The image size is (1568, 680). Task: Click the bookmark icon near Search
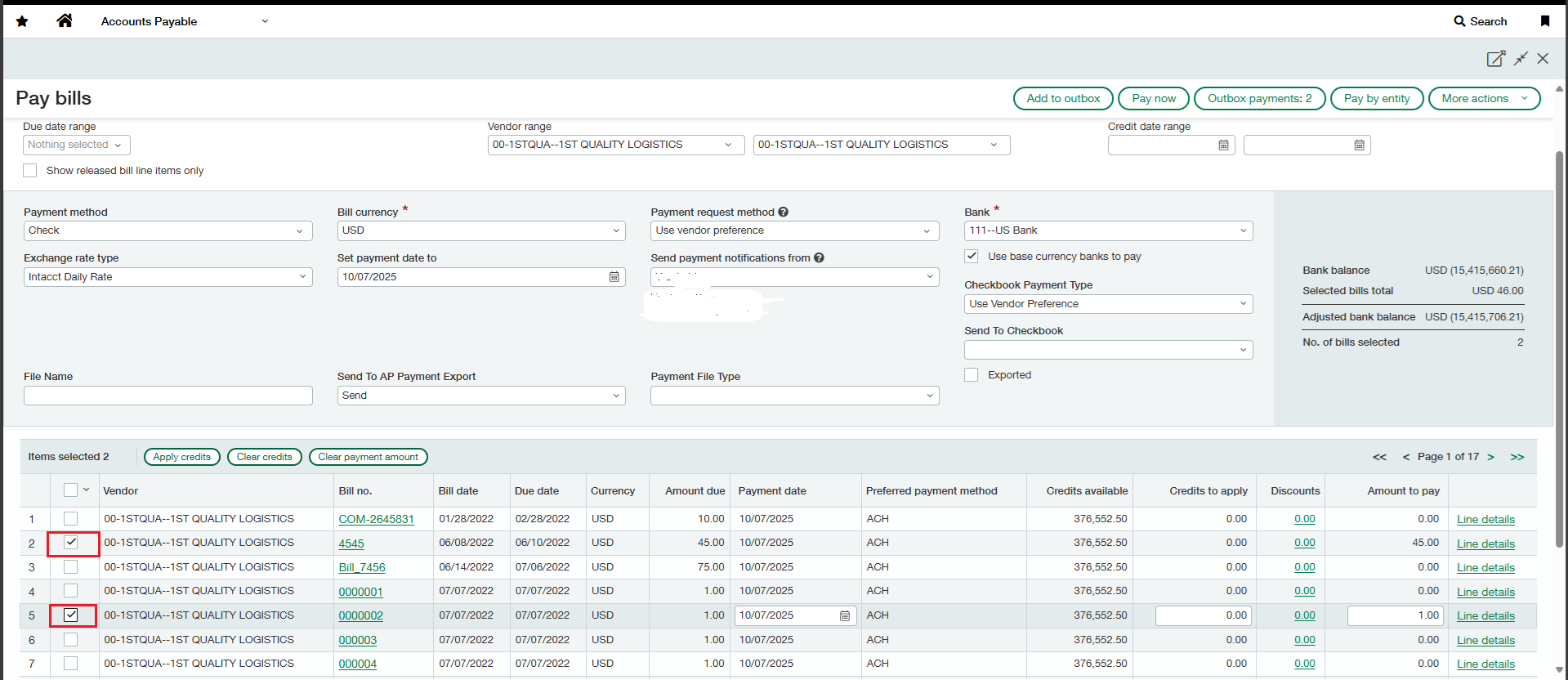pos(1544,21)
